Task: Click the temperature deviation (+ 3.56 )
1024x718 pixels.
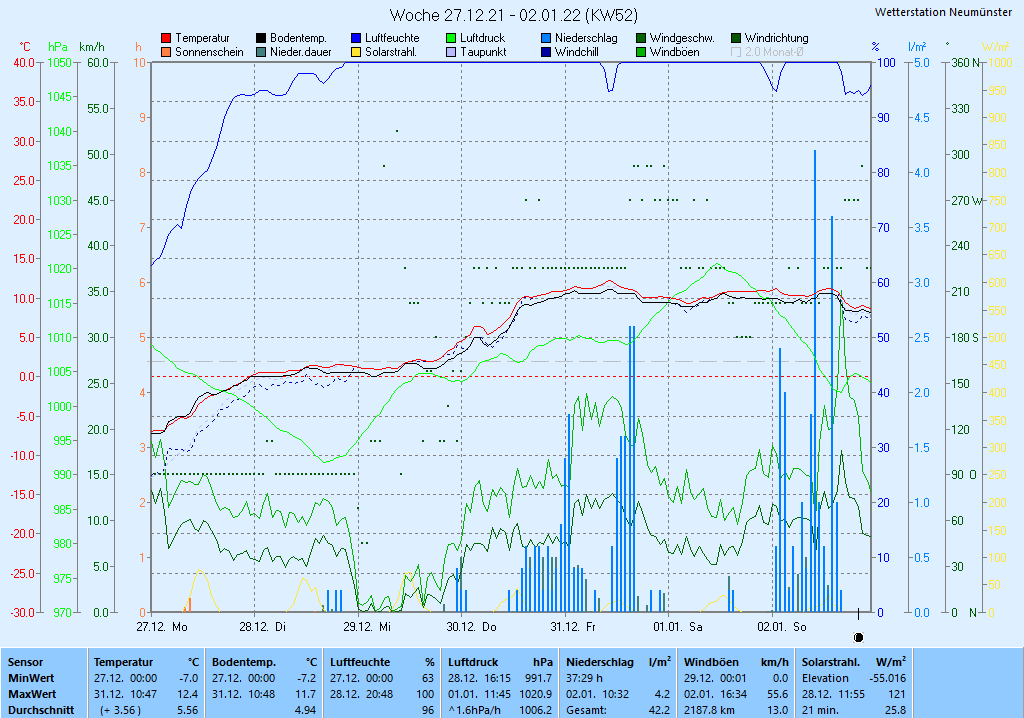Action: pos(120,710)
